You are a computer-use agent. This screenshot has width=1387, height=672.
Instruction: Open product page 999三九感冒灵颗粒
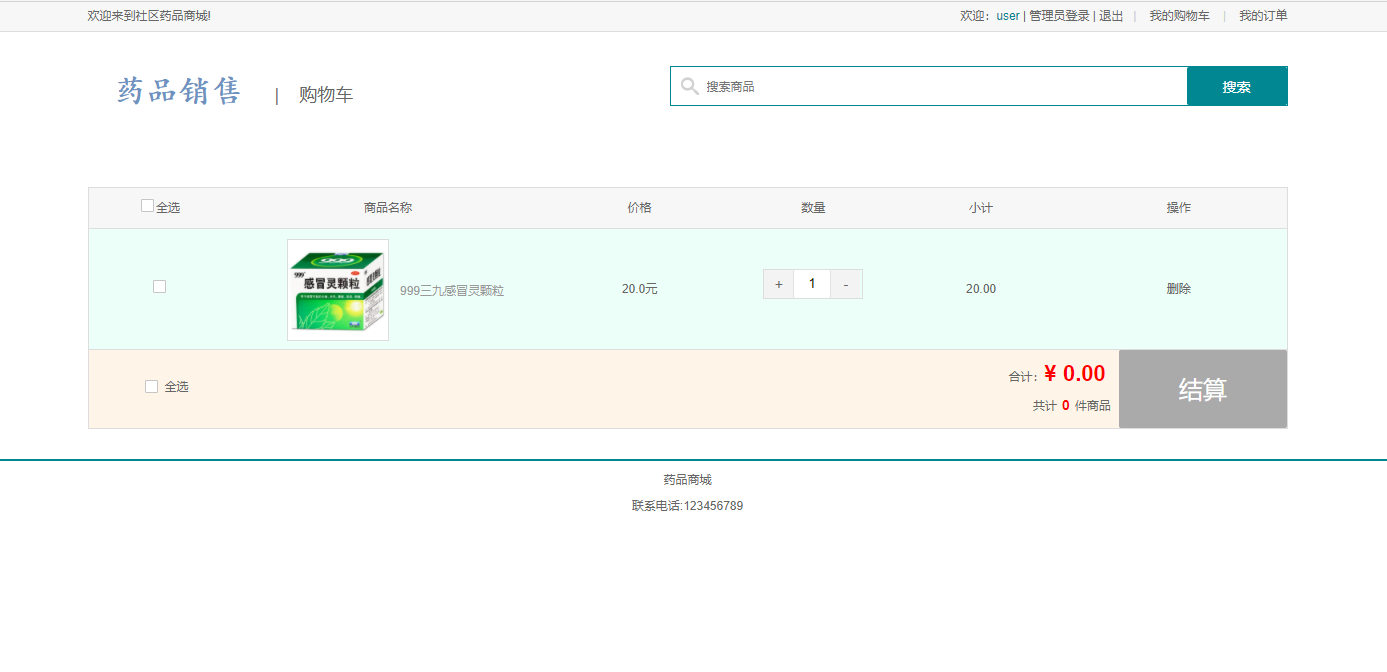pyautogui.click(x=449, y=289)
